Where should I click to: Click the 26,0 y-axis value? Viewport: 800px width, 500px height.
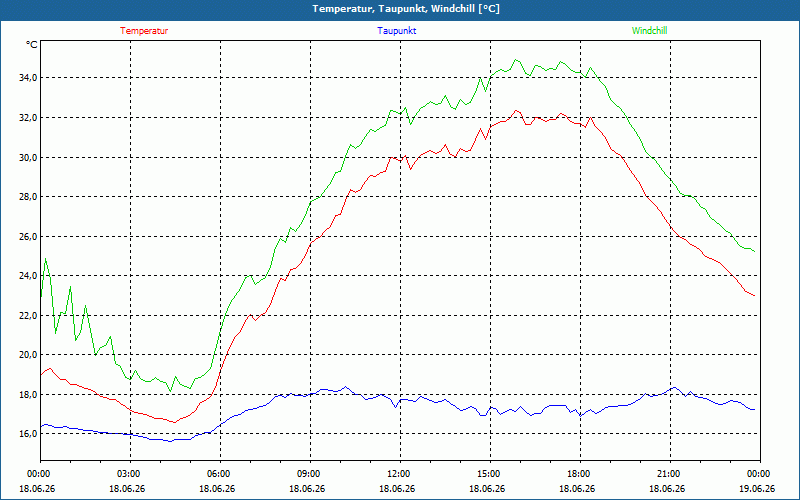[28, 236]
